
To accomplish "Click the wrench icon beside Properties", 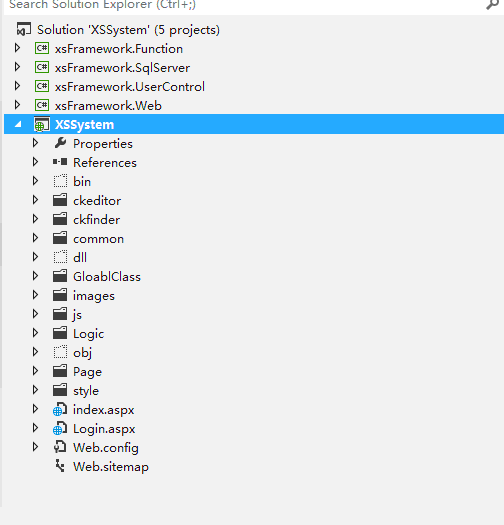I will tap(60, 143).
